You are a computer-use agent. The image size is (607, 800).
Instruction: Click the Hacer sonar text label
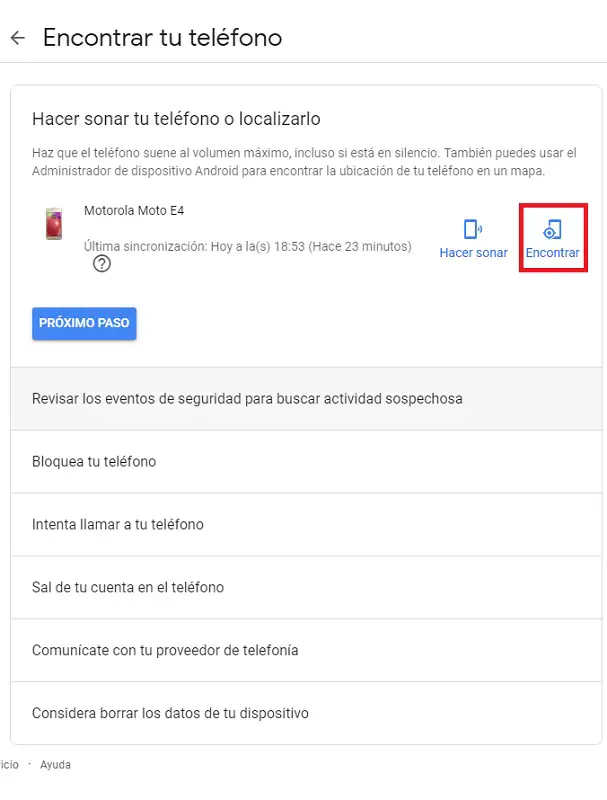click(473, 253)
